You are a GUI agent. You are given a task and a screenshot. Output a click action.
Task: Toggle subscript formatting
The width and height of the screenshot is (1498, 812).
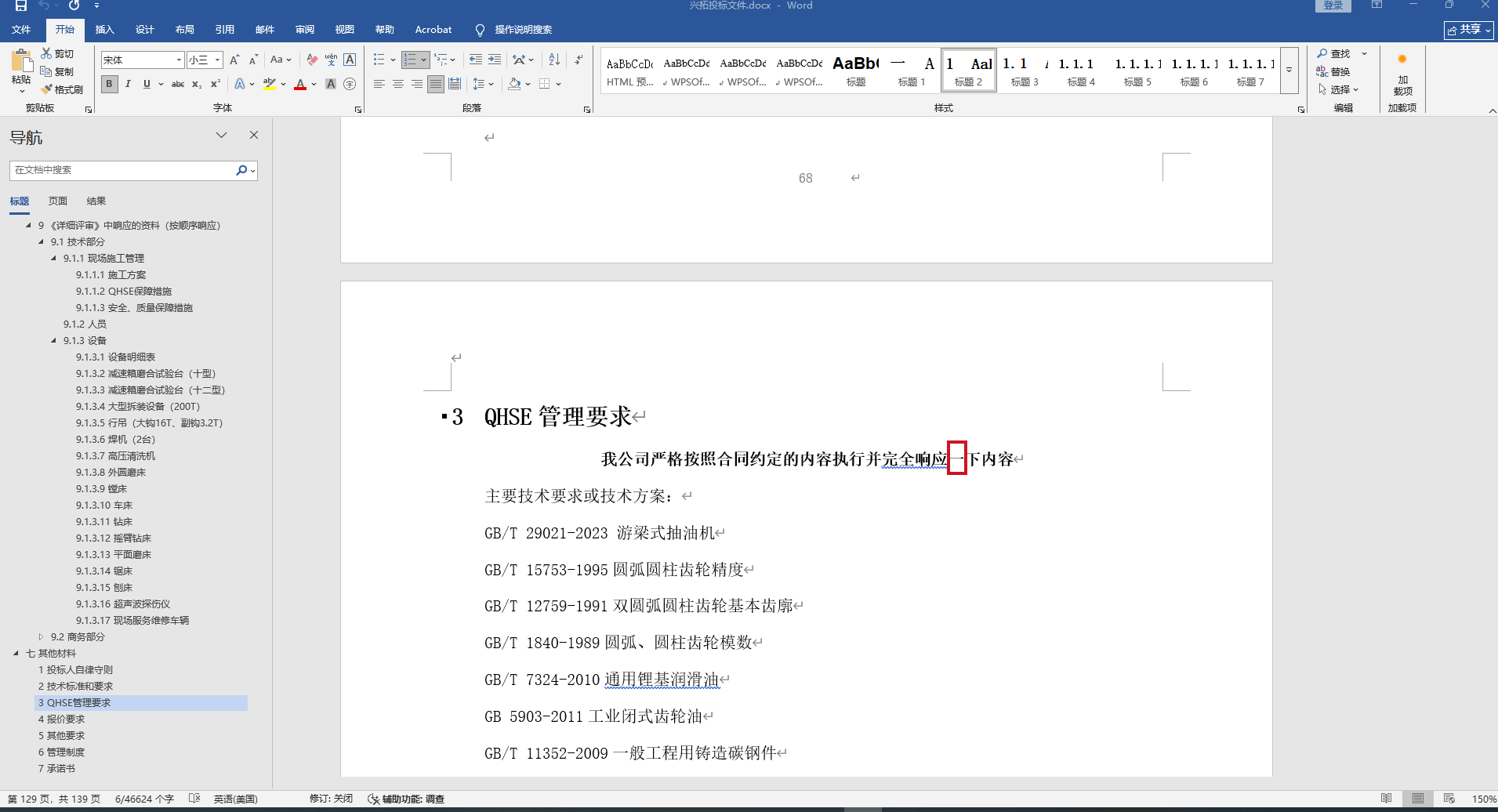pos(197,84)
